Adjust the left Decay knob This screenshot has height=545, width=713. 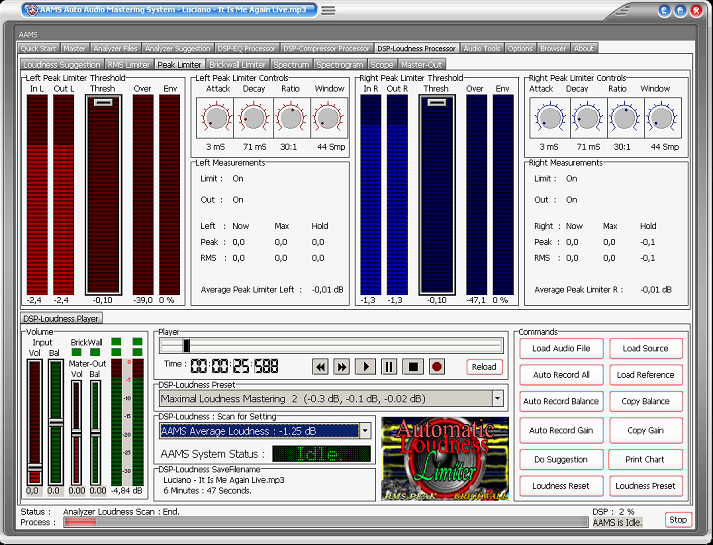[254, 118]
